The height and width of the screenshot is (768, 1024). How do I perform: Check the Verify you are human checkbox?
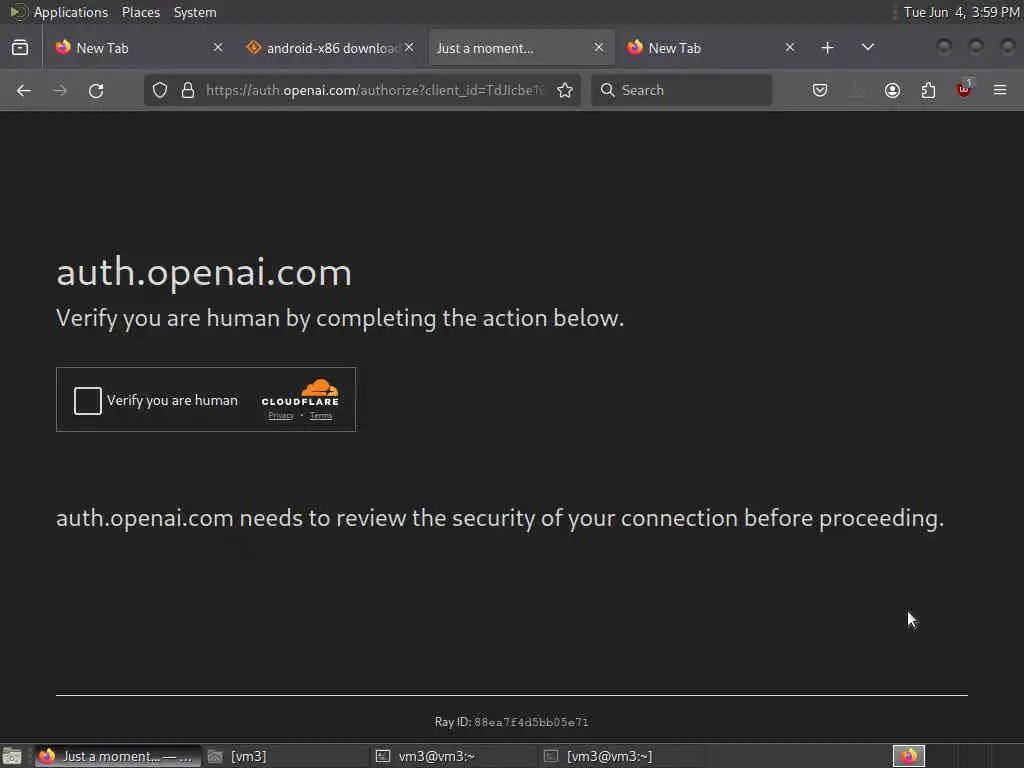click(88, 400)
